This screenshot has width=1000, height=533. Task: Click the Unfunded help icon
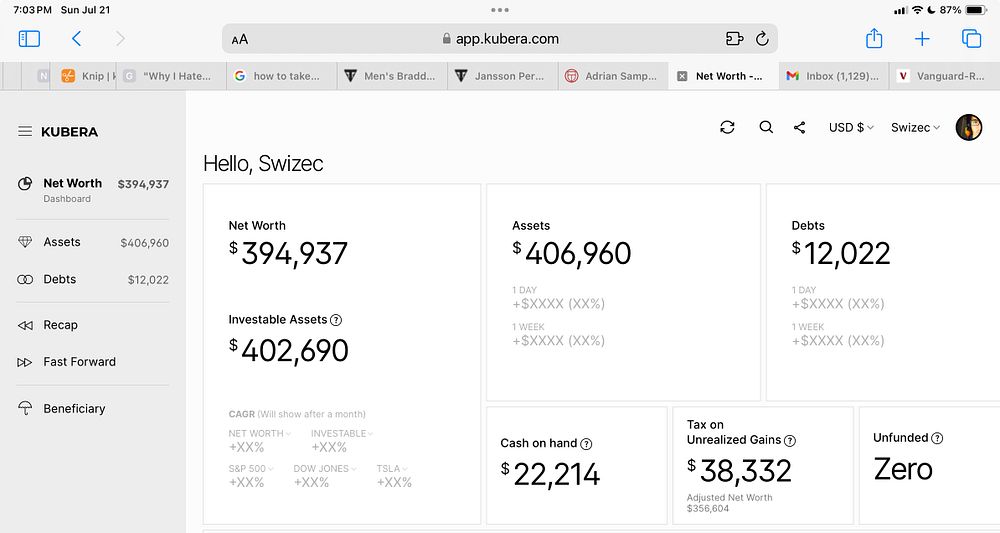937,438
